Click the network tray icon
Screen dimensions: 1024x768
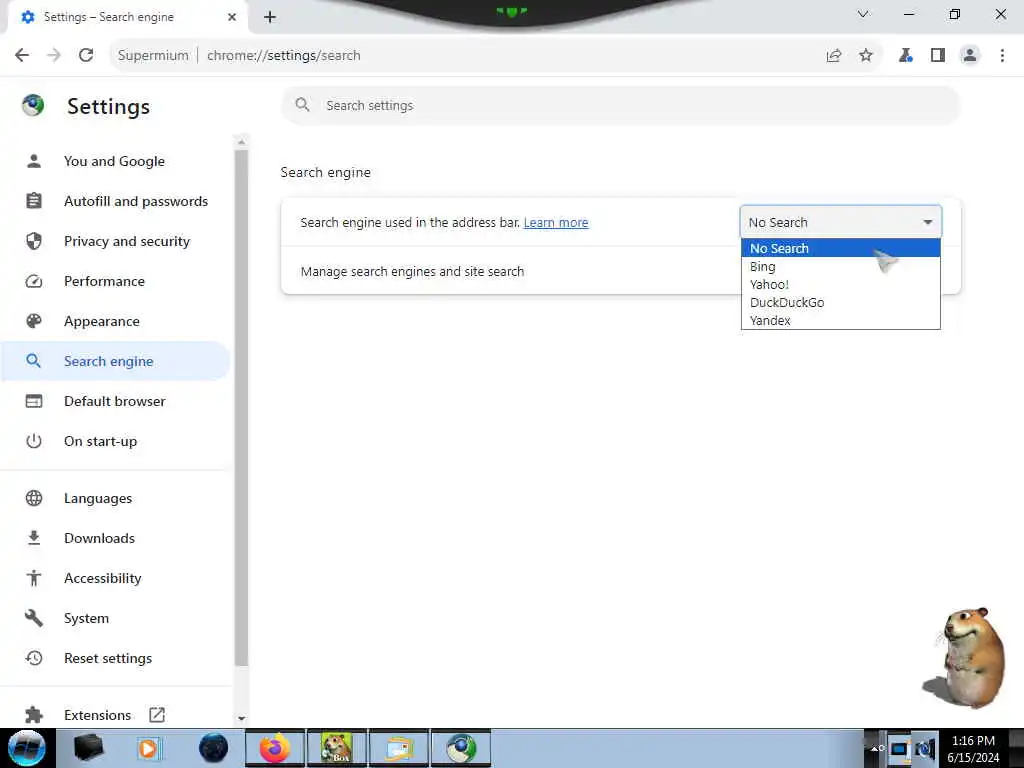899,748
